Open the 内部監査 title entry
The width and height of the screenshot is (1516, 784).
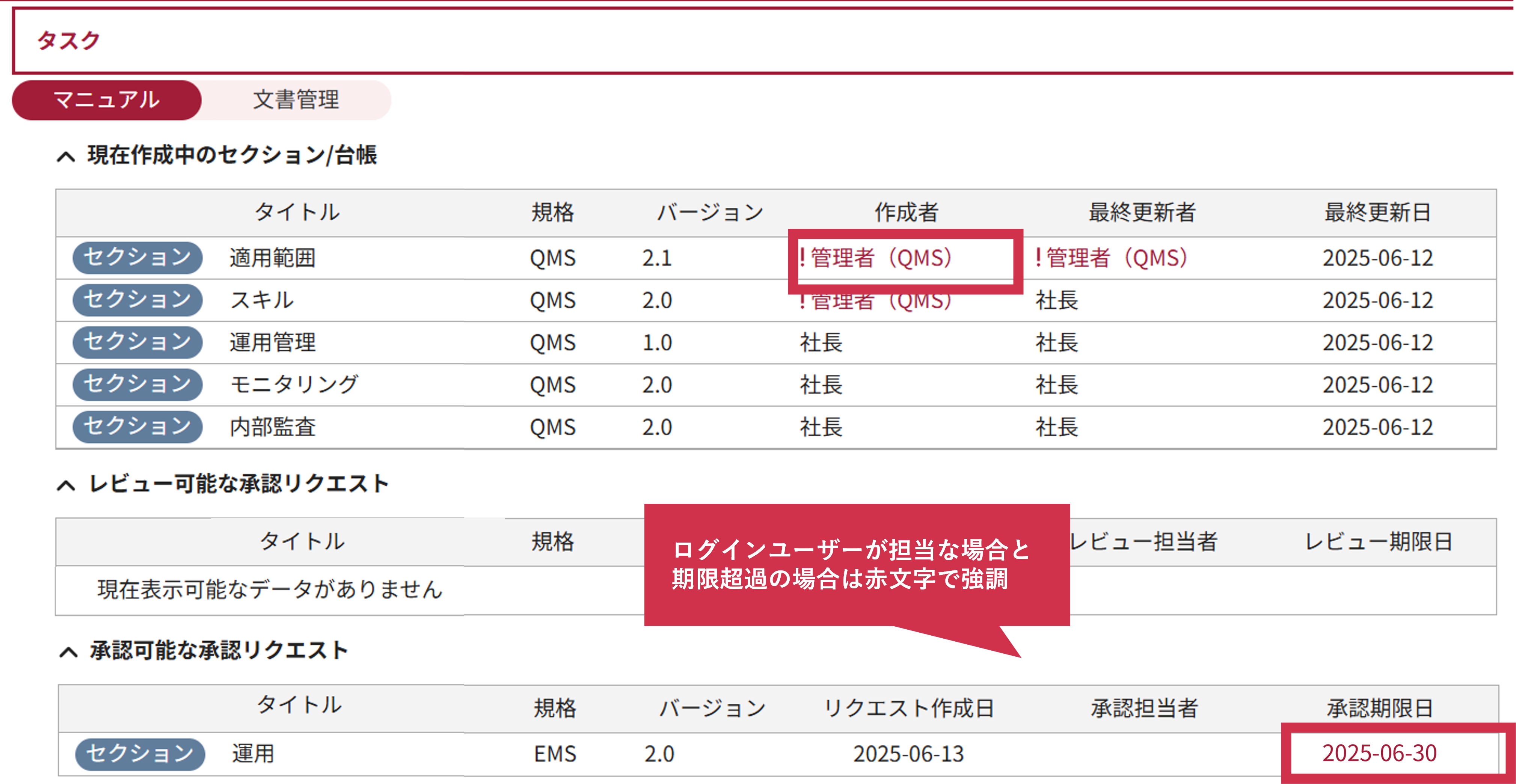click(x=273, y=427)
